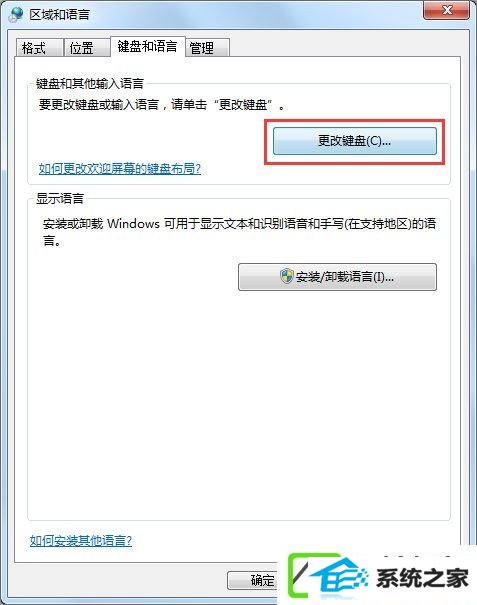
Task: Go to the 管理 tab
Action: click(x=207, y=48)
